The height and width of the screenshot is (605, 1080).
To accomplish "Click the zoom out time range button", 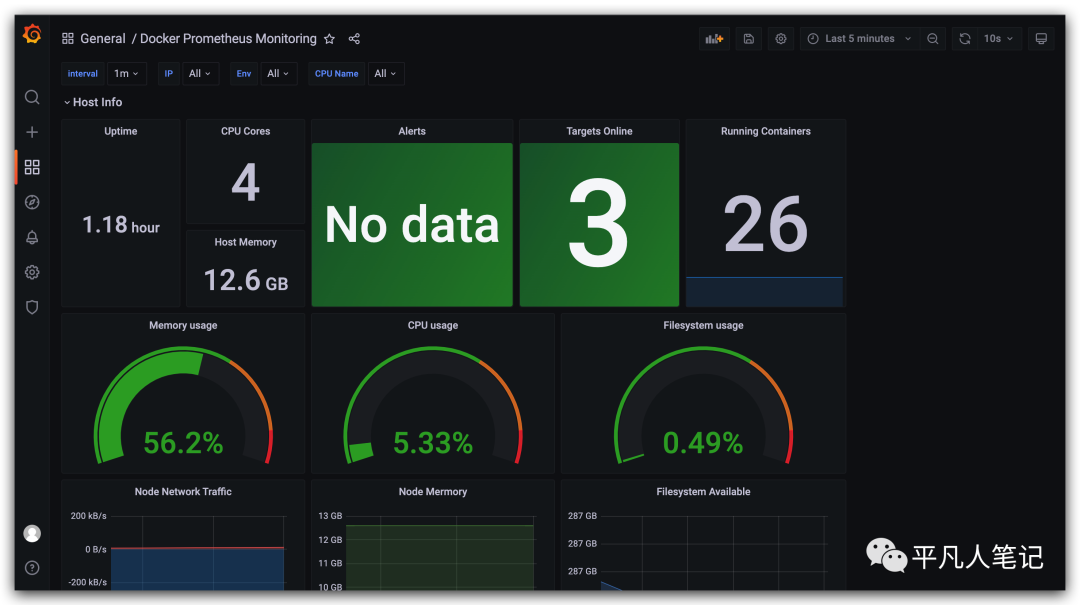I will point(932,39).
